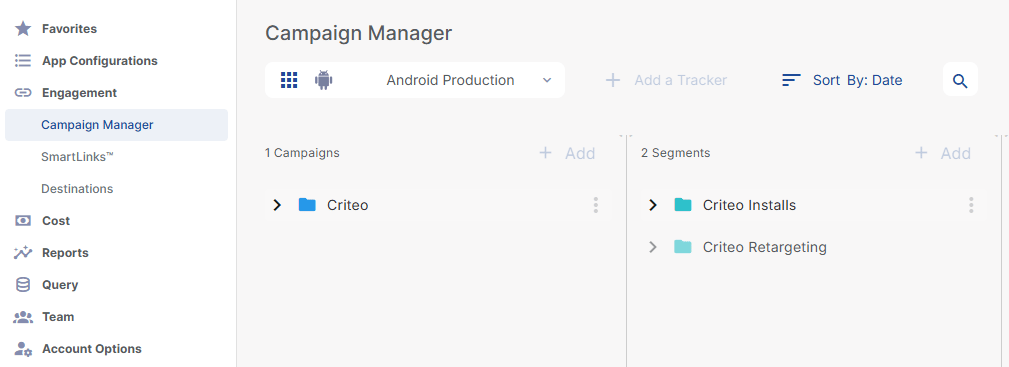Image resolution: width=1009 pixels, height=367 pixels.
Task: Click the Engagement link icon
Action: point(23,93)
